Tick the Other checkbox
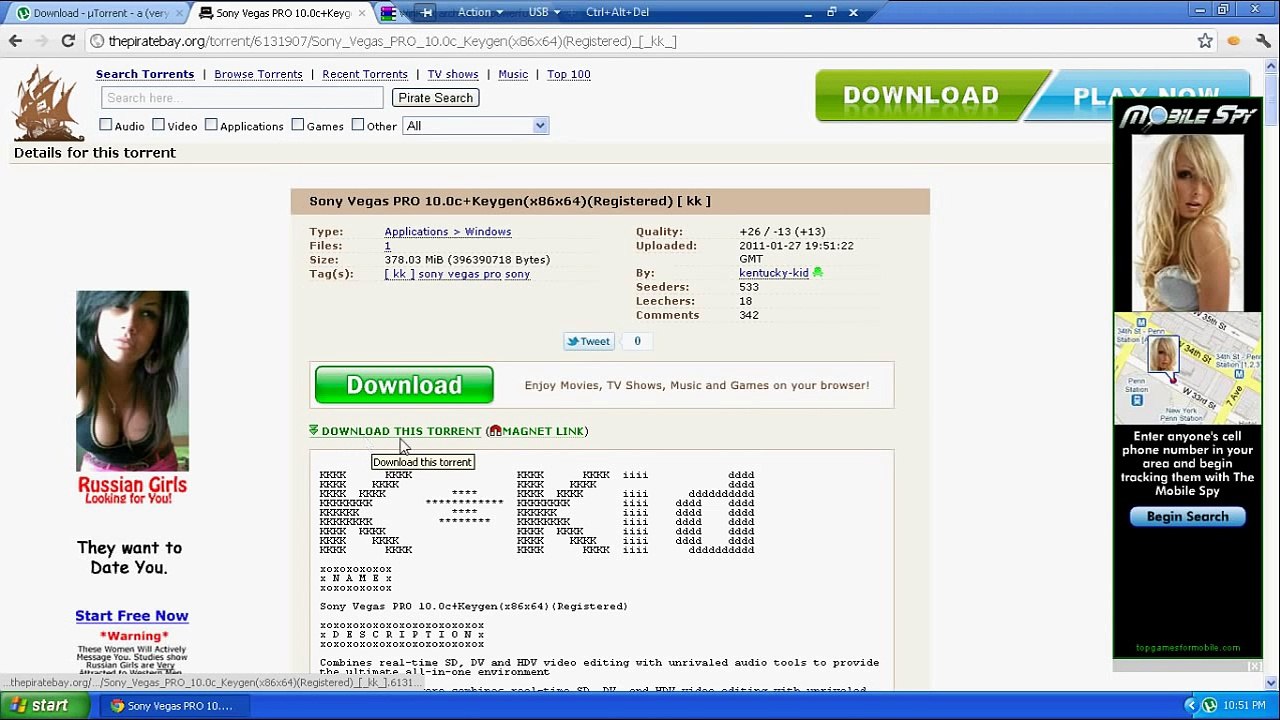This screenshot has width=1280, height=720. [x=358, y=125]
